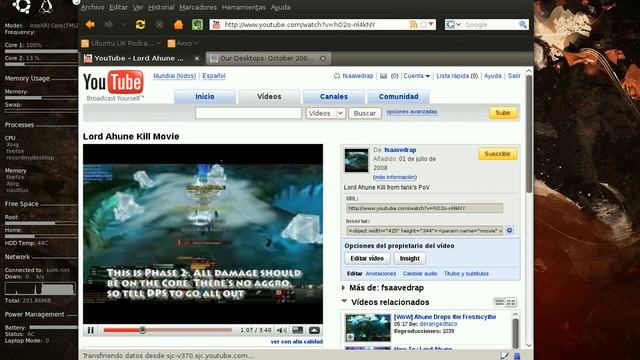Switch to the Our Desktops: October tab
This screenshot has width=640, height=360.
(x=267, y=58)
